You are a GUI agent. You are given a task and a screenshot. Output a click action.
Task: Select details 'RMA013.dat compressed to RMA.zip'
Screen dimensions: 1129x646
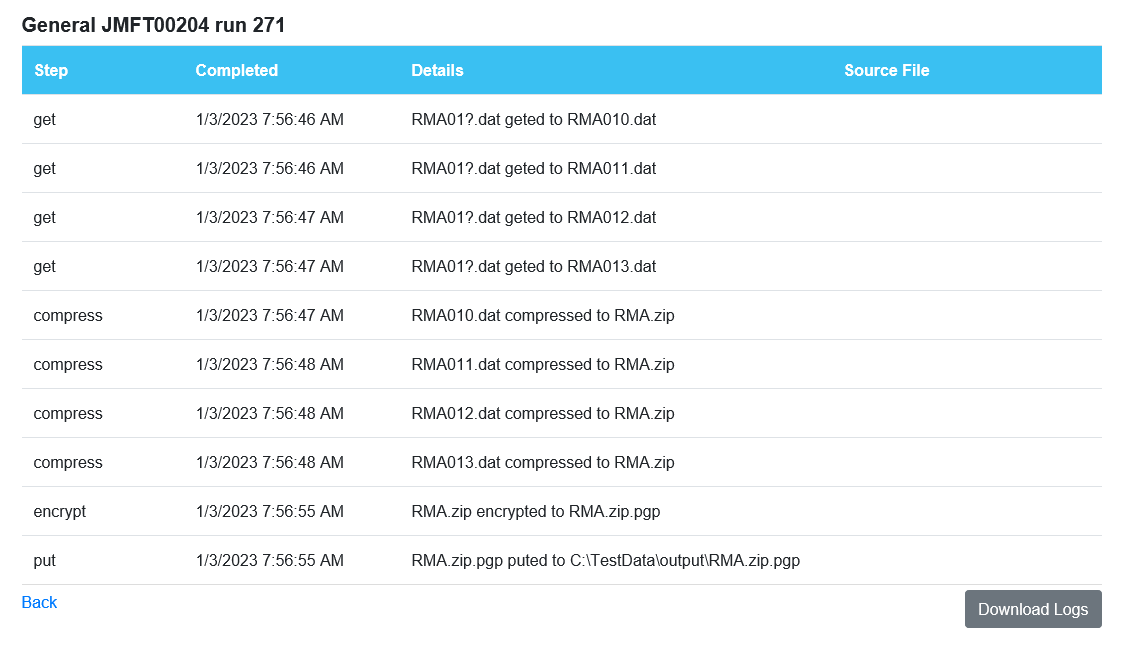(543, 462)
